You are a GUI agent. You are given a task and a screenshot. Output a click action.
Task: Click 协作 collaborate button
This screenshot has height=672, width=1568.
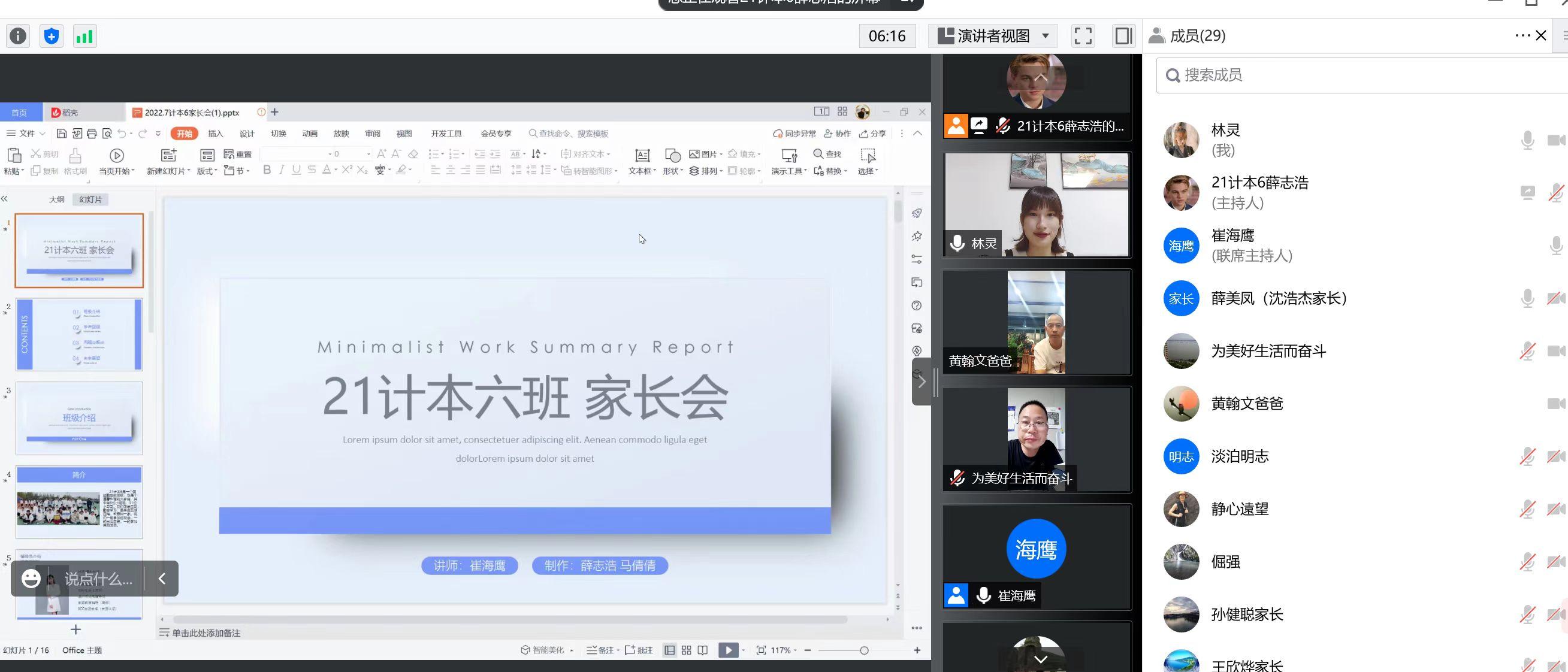point(837,134)
